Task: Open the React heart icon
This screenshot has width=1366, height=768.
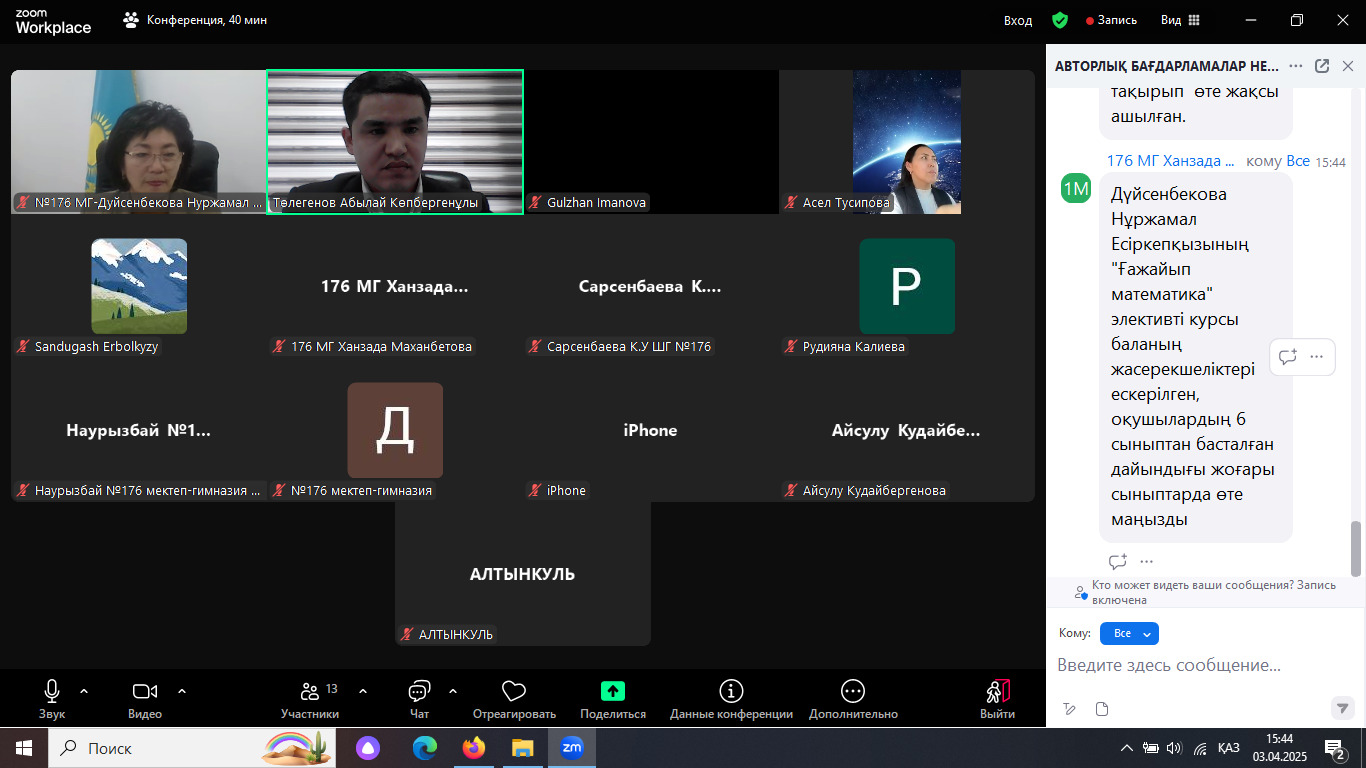Action: click(514, 692)
